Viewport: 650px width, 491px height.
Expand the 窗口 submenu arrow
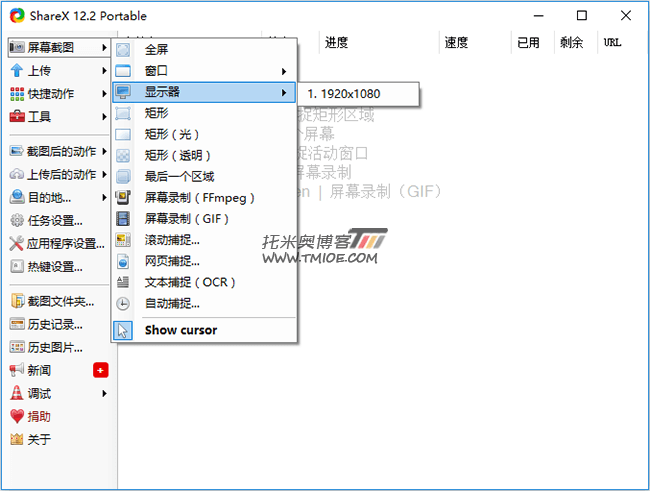[x=284, y=72]
